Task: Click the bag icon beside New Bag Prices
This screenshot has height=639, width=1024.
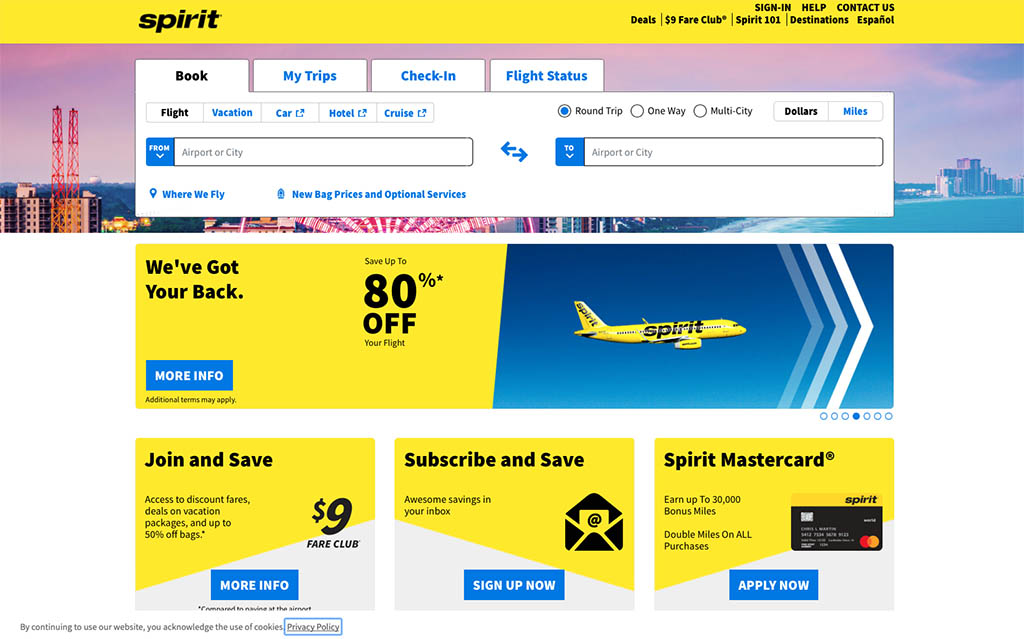Action: tap(281, 193)
